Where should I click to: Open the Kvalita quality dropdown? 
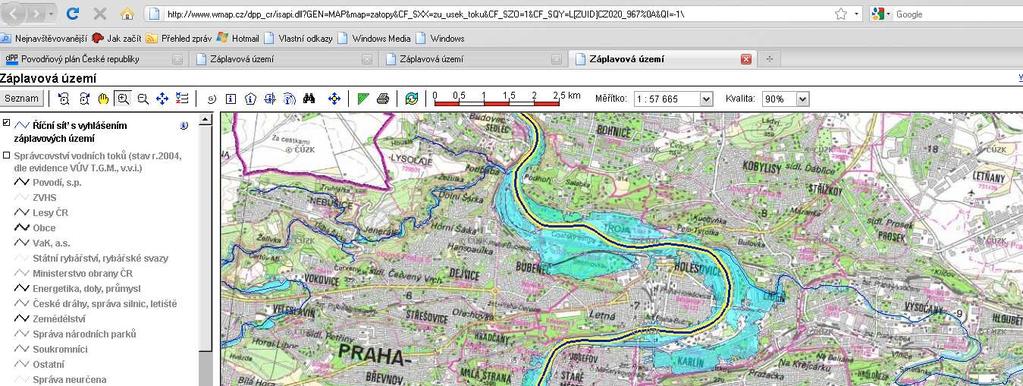click(786, 99)
